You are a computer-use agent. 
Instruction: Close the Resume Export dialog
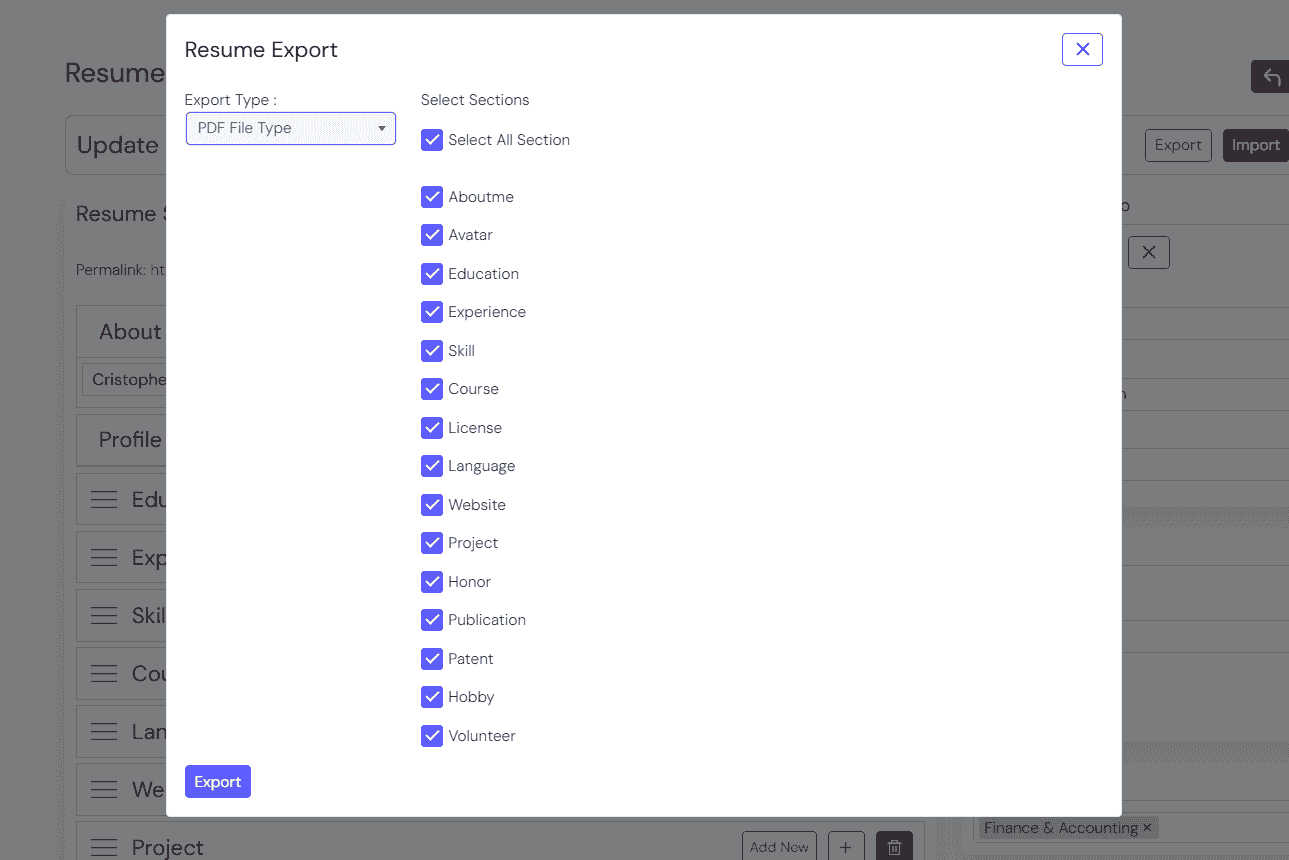pos(1082,49)
